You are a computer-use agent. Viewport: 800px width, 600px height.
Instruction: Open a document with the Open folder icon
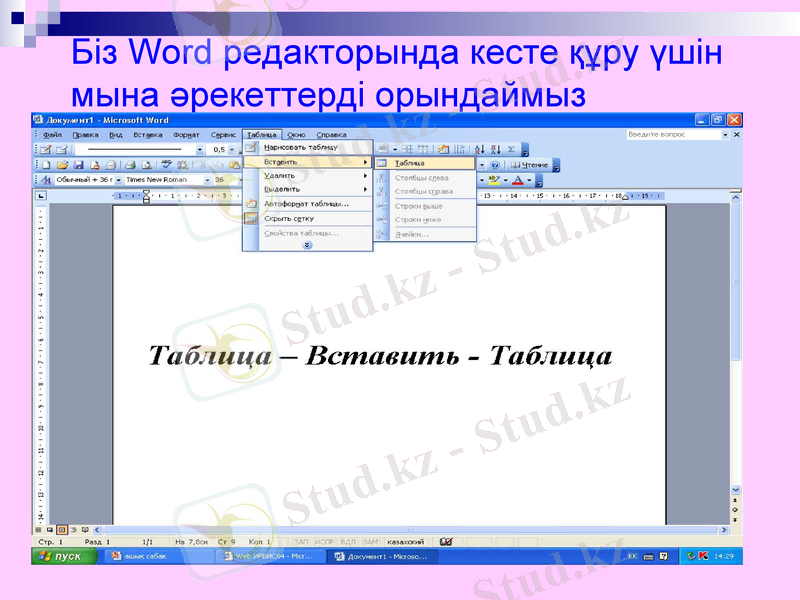62,164
